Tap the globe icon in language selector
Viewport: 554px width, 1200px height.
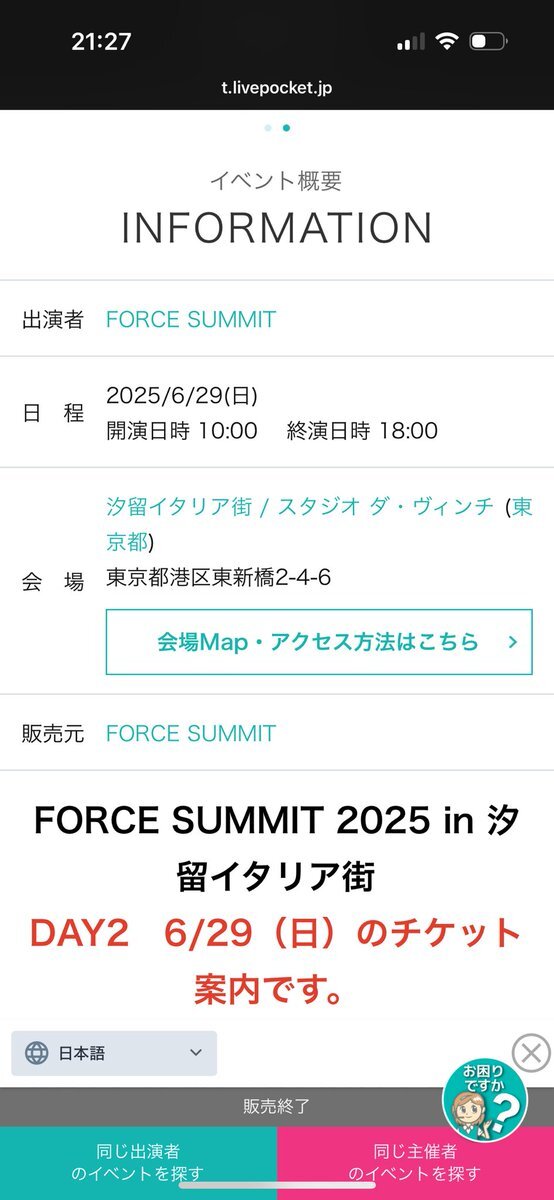pyautogui.click(x=37, y=1053)
